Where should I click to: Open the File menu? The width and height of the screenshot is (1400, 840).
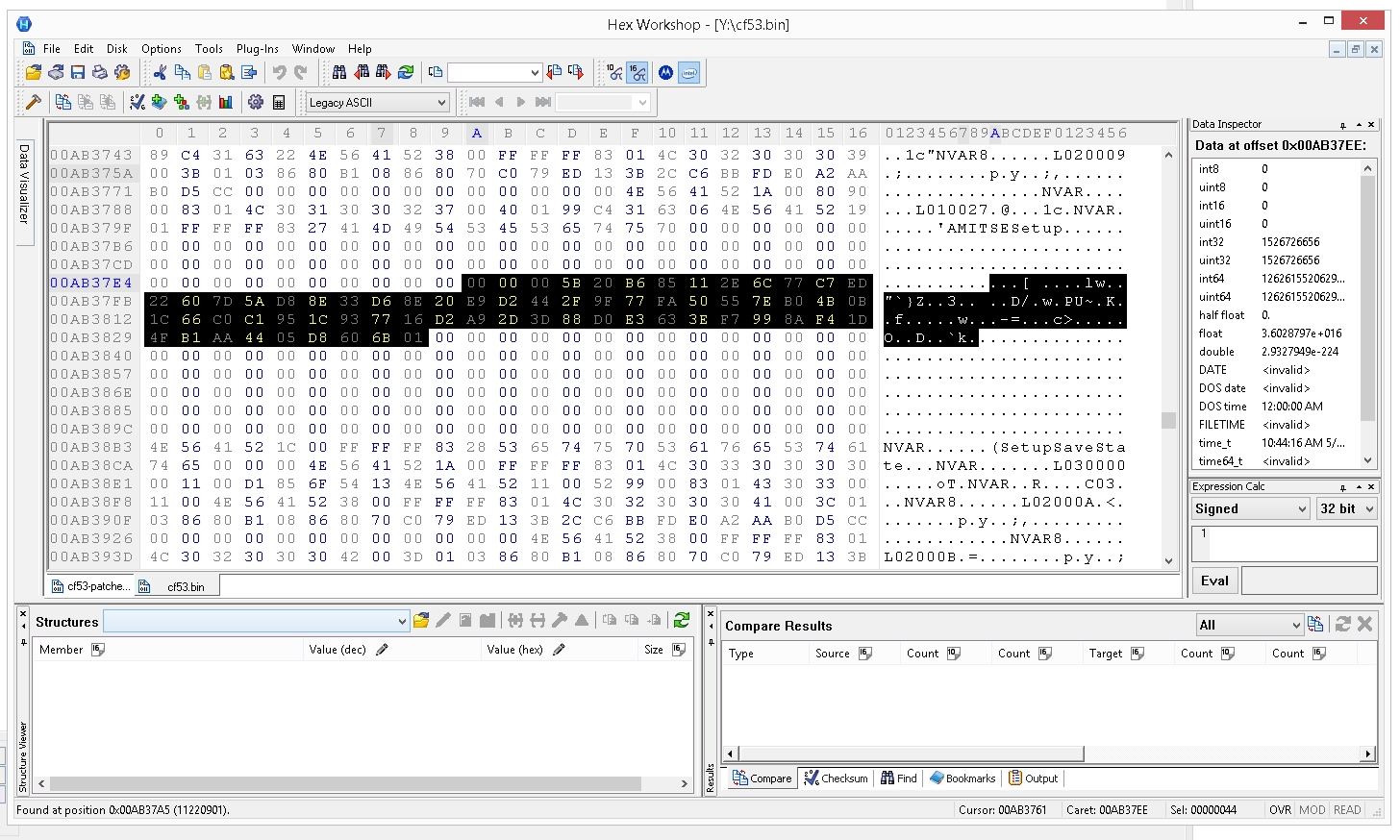tap(52, 49)
